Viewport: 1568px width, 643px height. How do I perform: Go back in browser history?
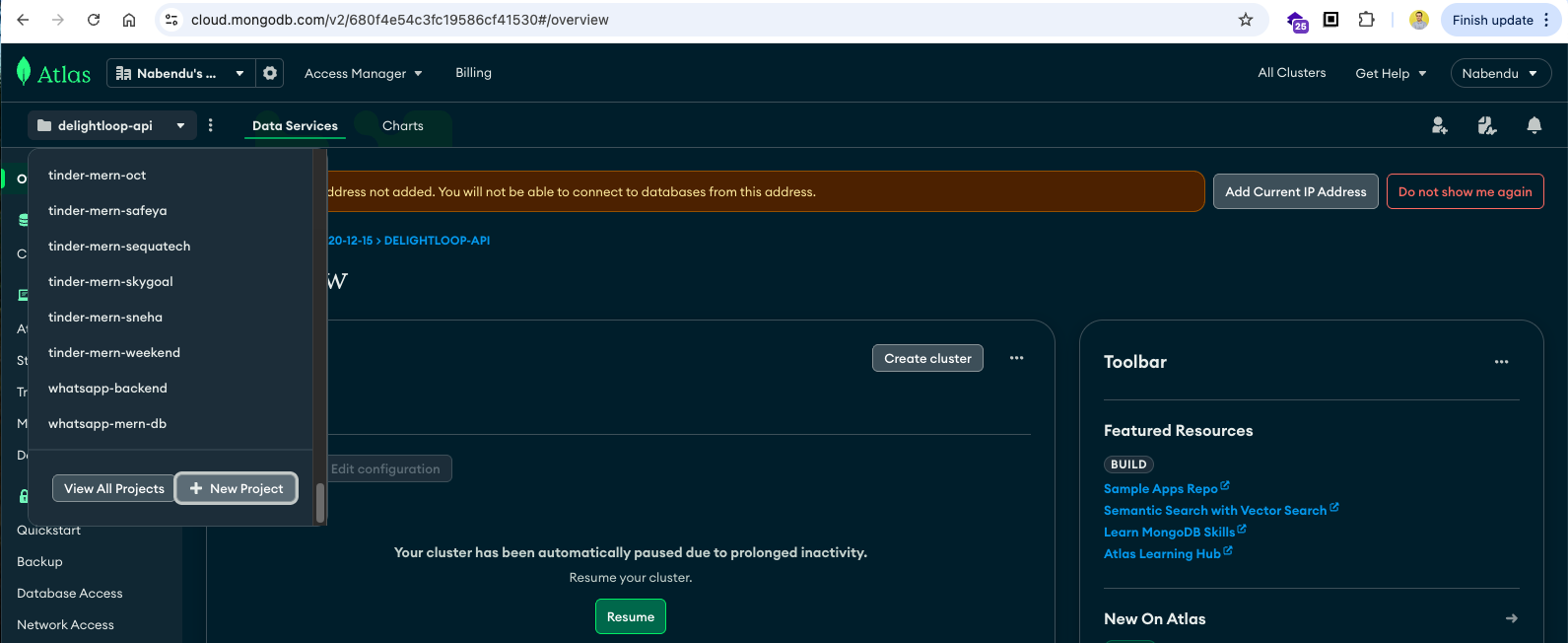pos(24,20)
